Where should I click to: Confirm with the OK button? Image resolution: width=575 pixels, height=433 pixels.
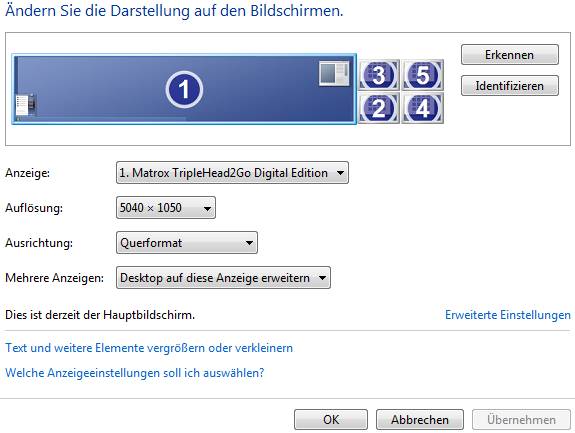click(x=331, y=419)
